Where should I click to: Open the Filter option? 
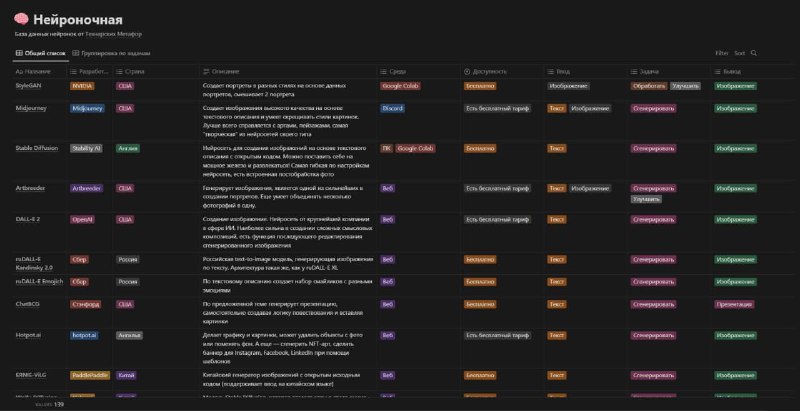coord(721,53)
